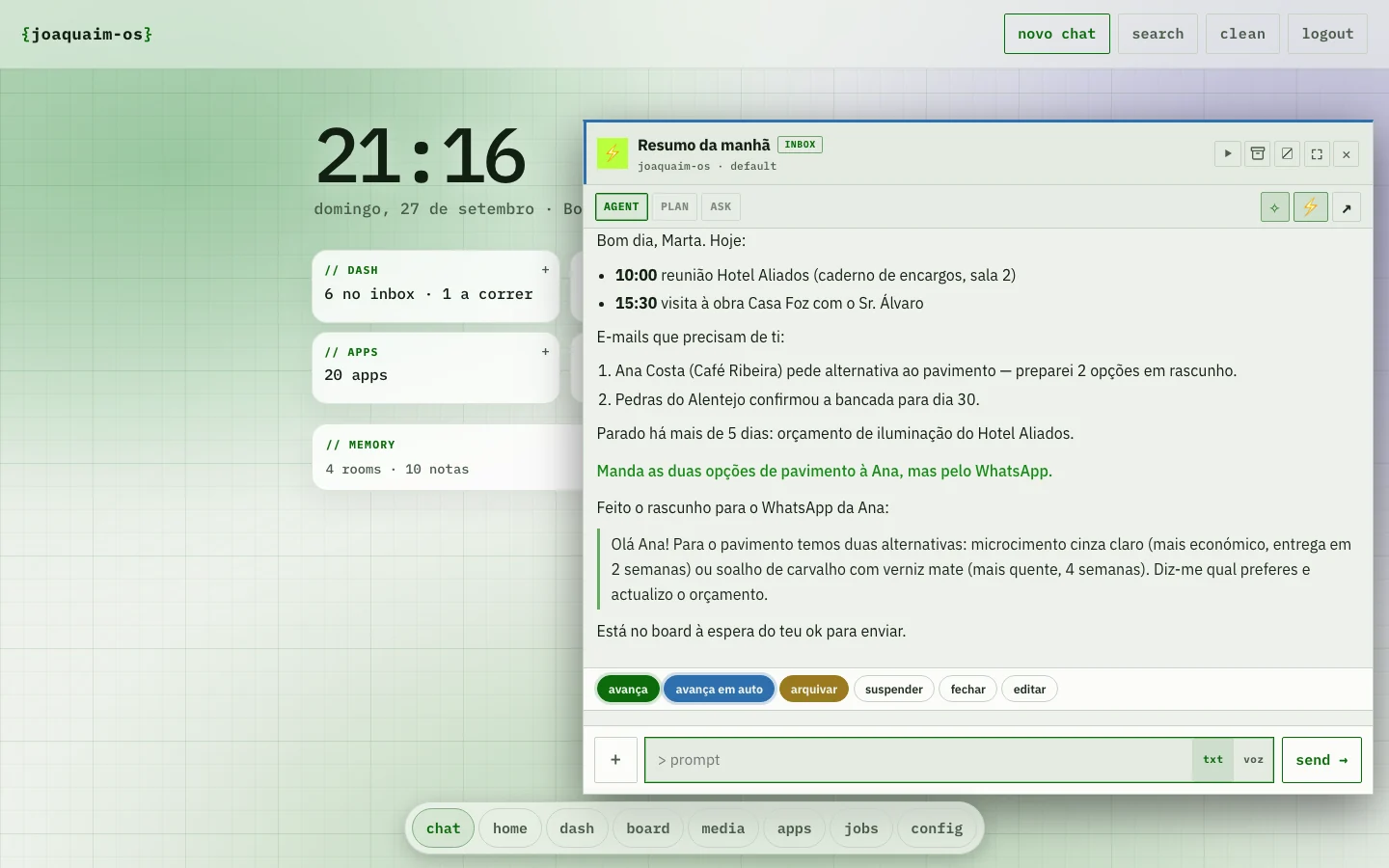Switch to PLAN mode

click(x=674, y=206)
